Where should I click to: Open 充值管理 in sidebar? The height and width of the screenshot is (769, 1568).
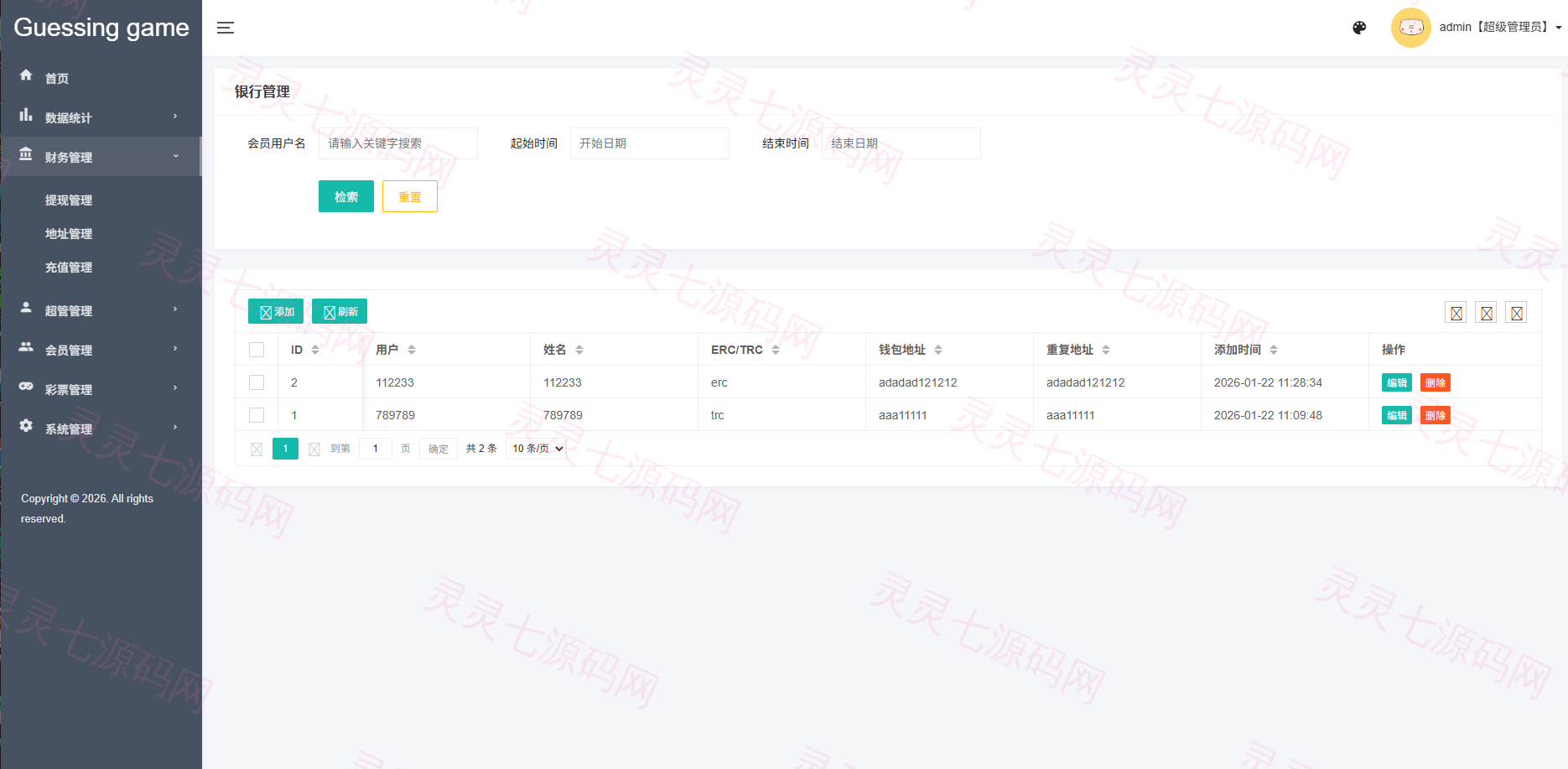tap(69, 268)
